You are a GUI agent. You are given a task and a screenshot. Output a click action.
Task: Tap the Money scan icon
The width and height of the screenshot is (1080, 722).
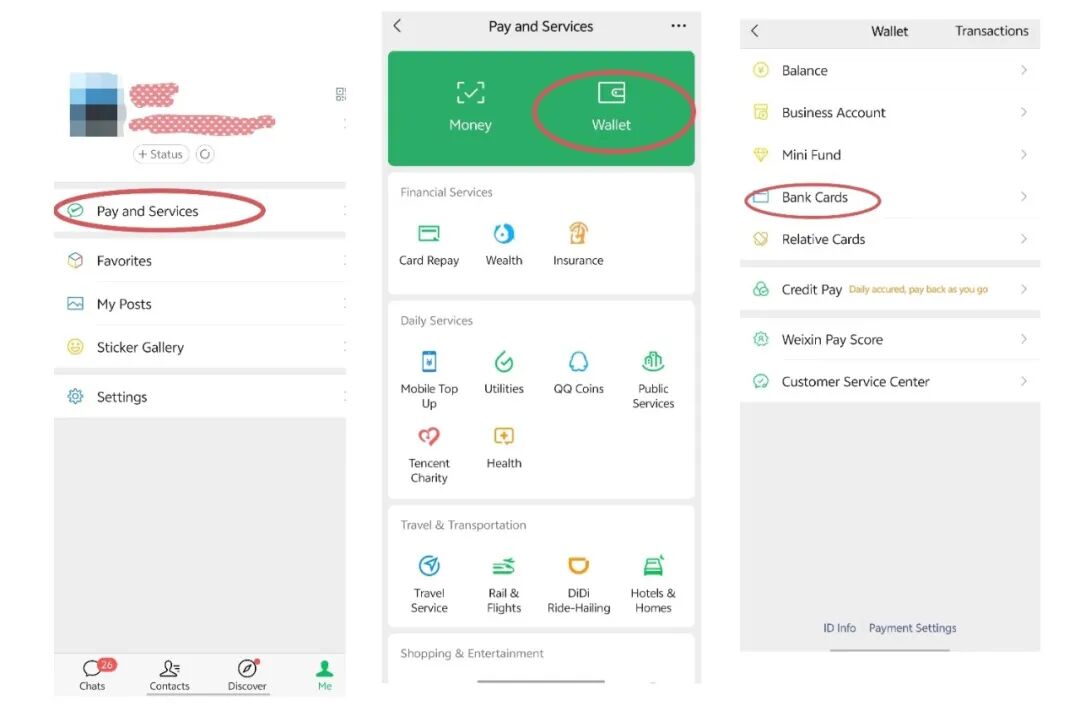tap(470, 92)
